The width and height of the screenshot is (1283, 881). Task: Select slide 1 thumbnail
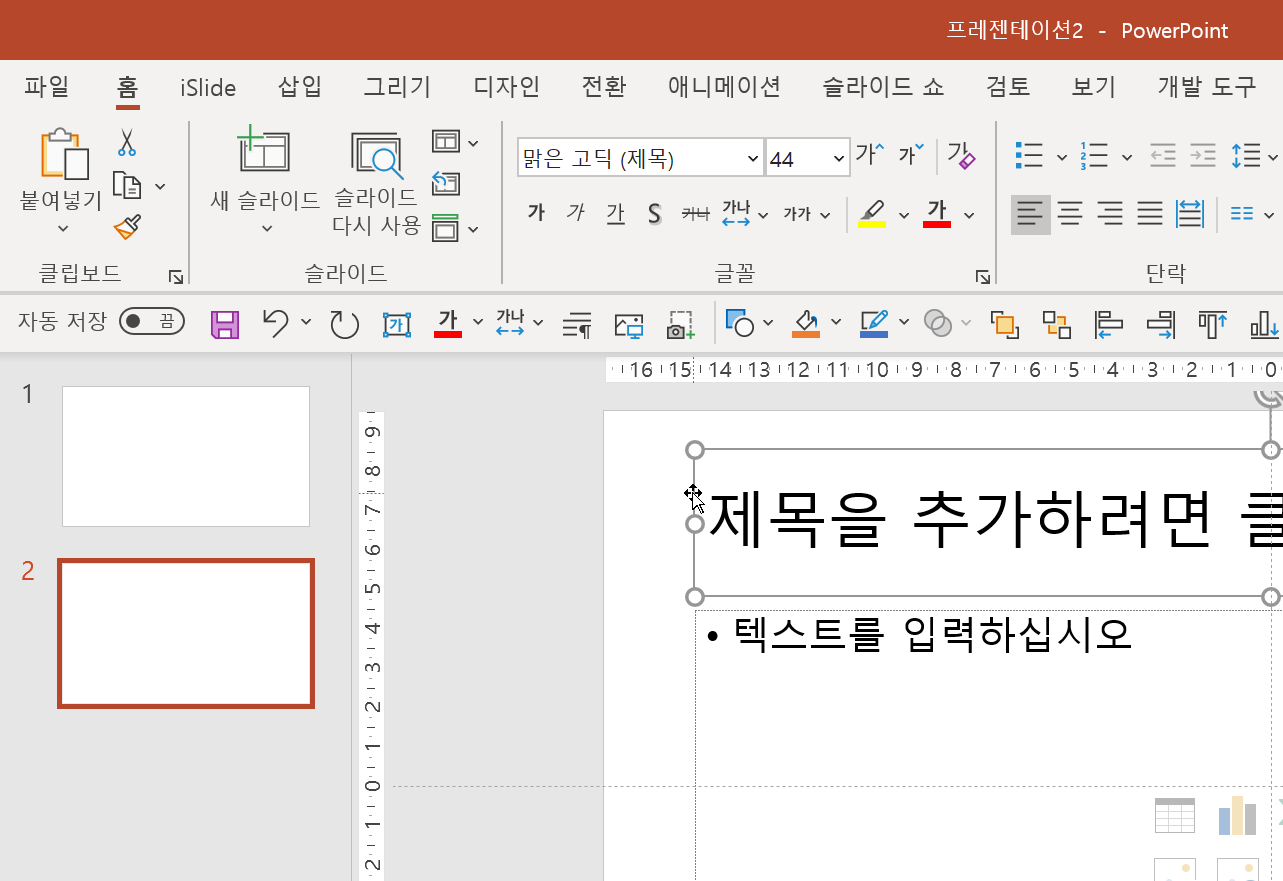(x=186, y=456)
